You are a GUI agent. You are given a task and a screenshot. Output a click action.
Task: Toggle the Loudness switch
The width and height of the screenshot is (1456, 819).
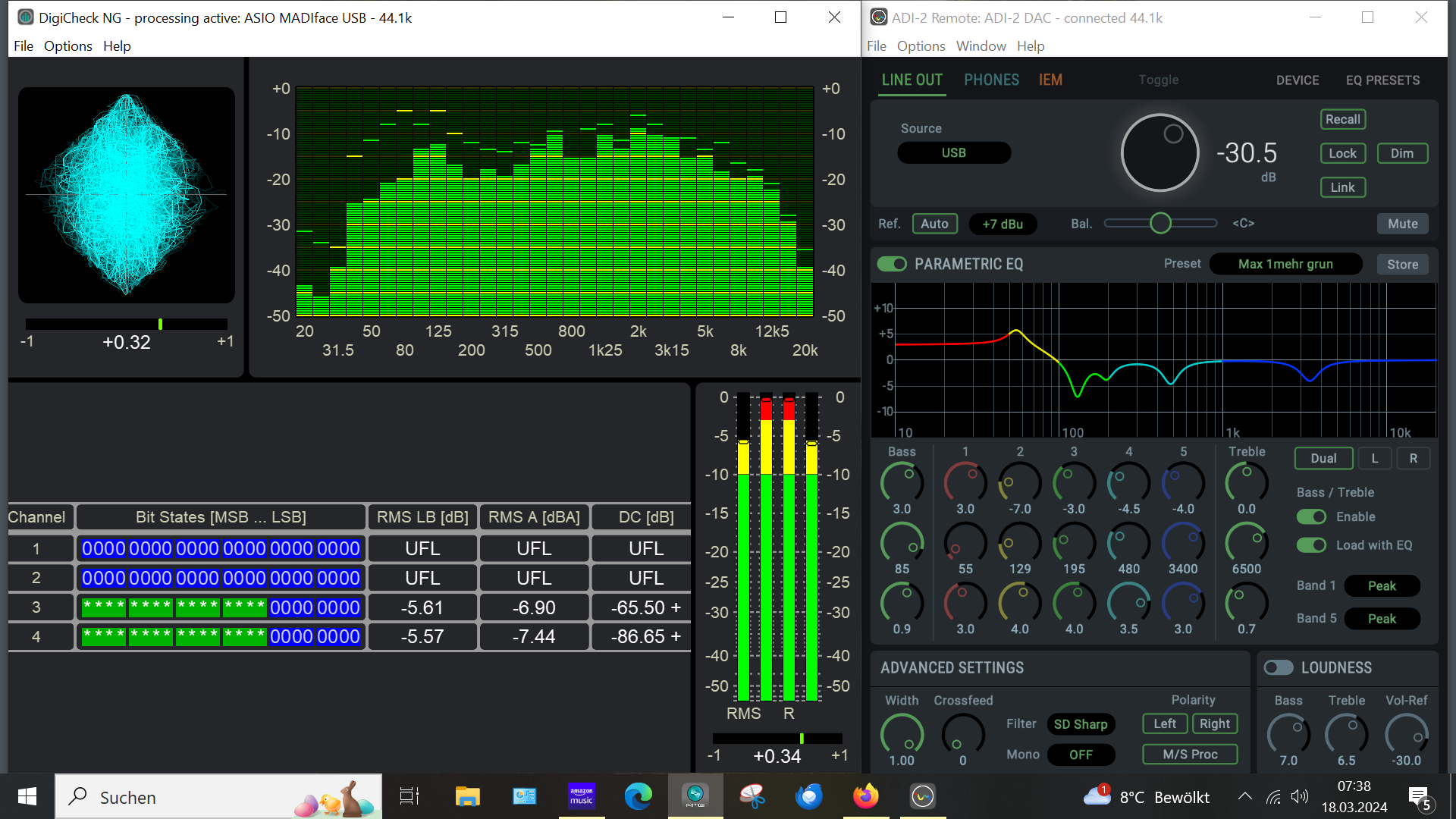[1279, 667]
